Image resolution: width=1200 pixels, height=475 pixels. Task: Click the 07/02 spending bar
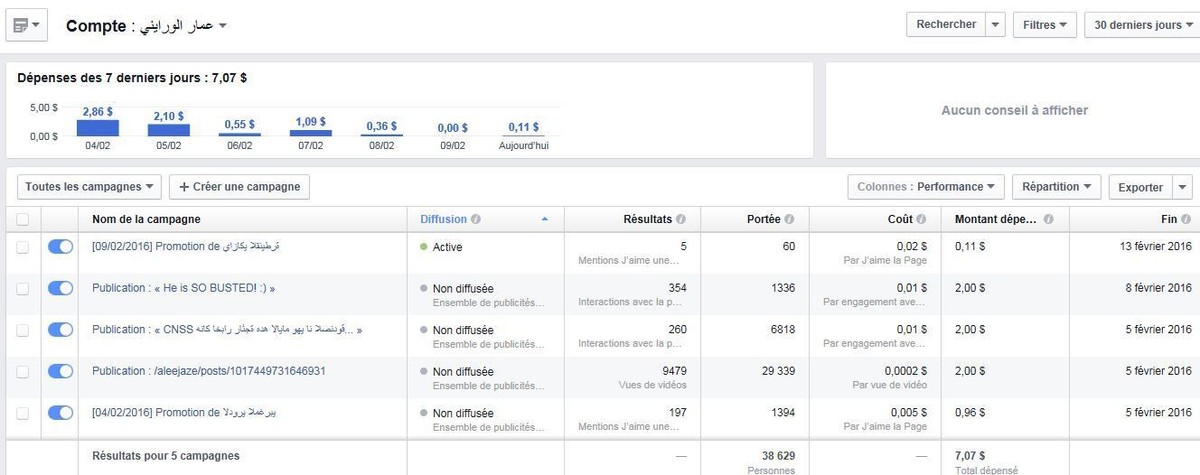(x=311, y=133)
